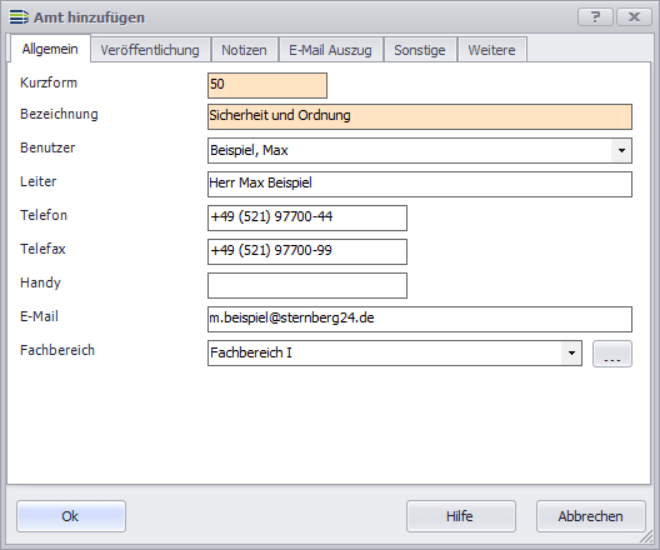Switch to the Allgemein tab

[50, 50]
